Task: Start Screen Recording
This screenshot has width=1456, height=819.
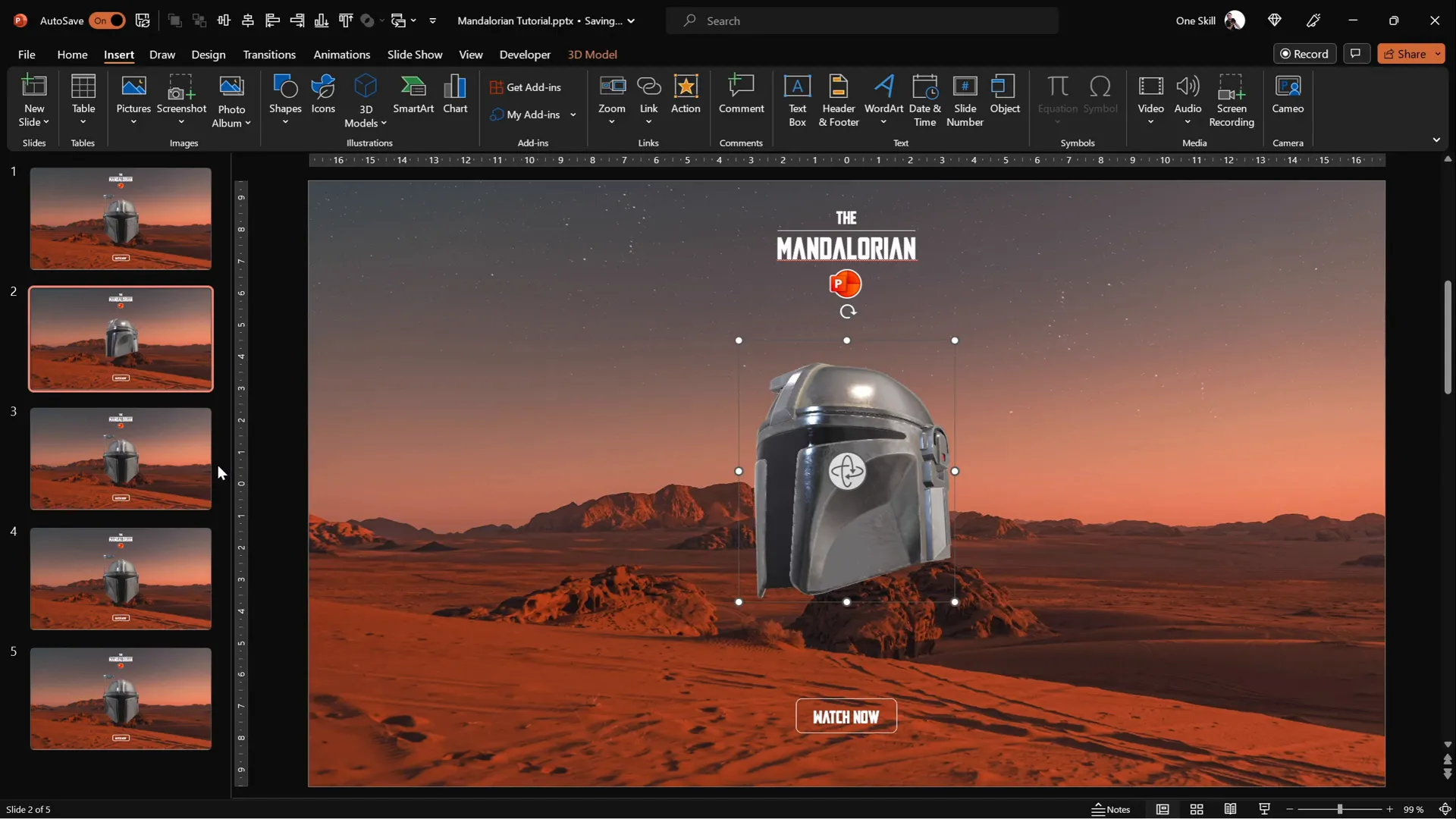Action: point(1231,100)
